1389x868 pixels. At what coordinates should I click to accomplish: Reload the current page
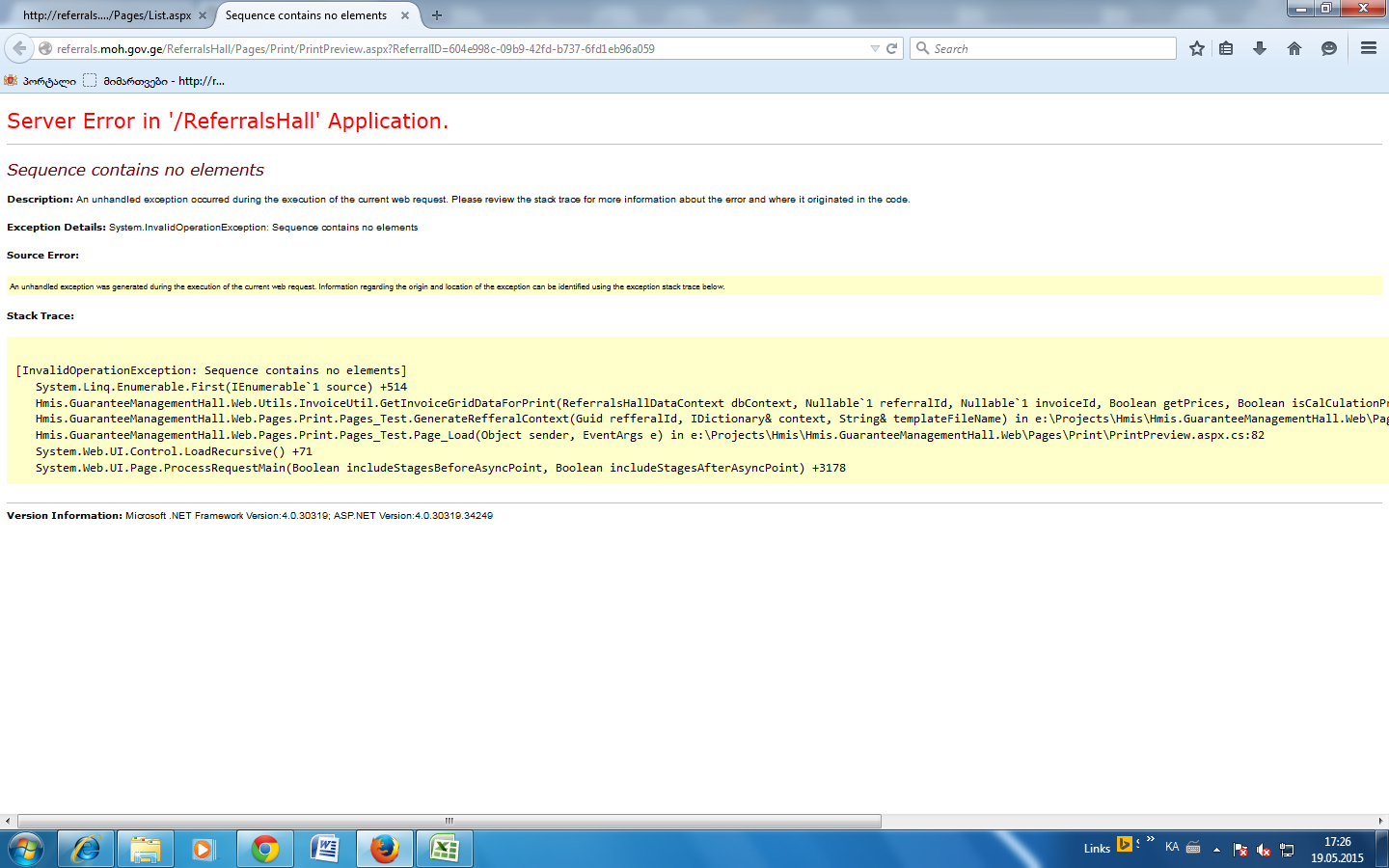892,48
